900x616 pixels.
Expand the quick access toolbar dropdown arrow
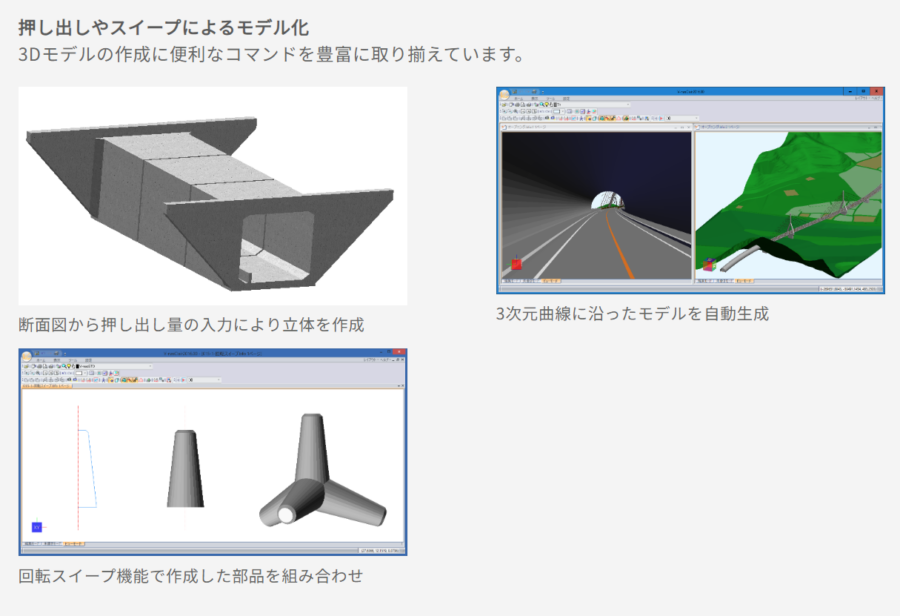(x=65, y=353)
